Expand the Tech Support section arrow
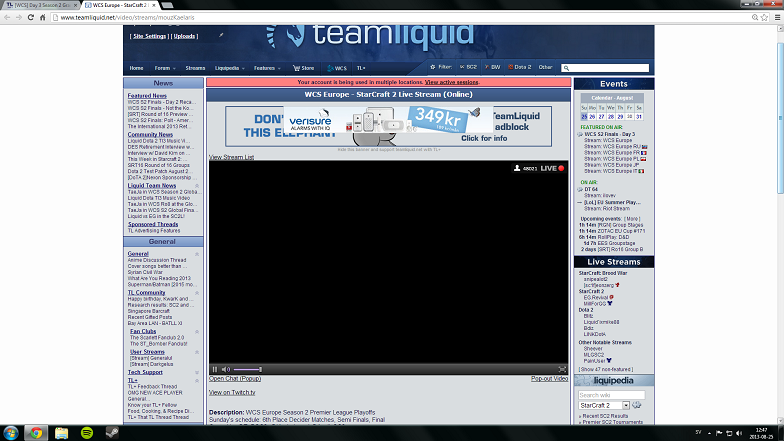Screen dimensions: 784x441 click(x=197, y=372)
